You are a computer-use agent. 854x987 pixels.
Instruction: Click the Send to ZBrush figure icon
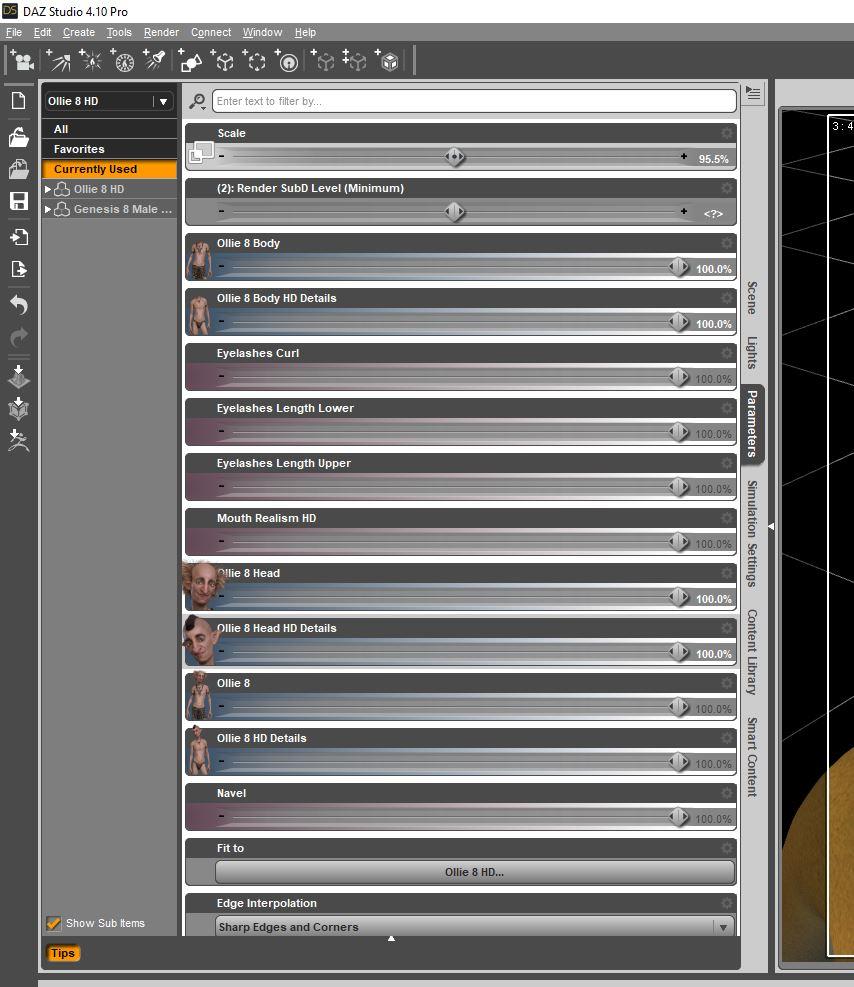coord(18,441)
